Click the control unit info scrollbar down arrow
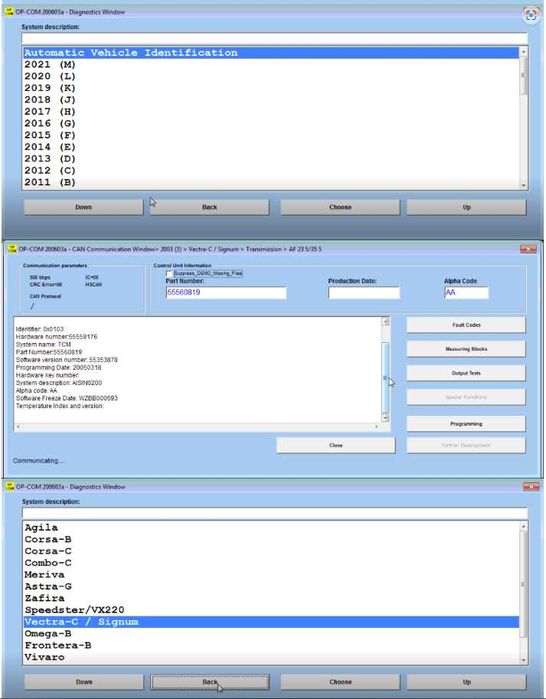 [386, 418]
